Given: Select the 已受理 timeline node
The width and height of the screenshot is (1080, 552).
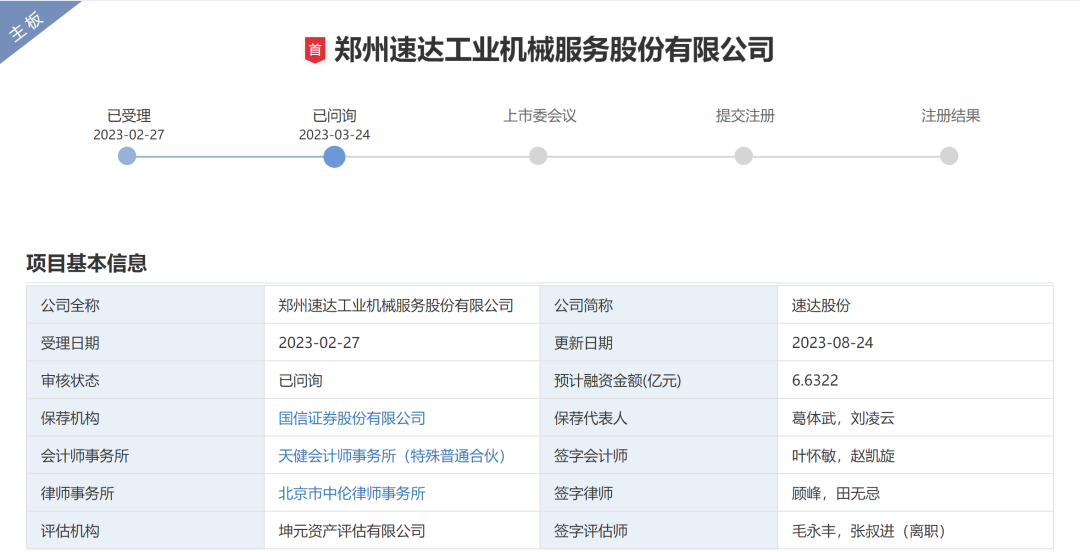Looking at the screenshot, I should (127, 156).
